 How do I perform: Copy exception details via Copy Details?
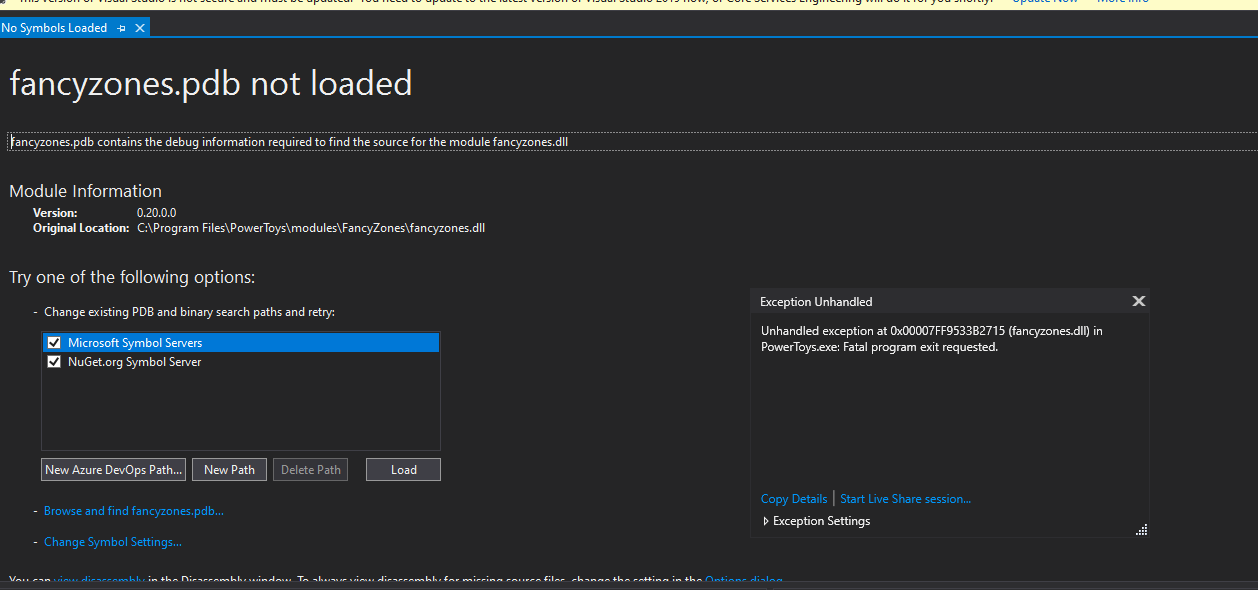[x=794, y=499]
